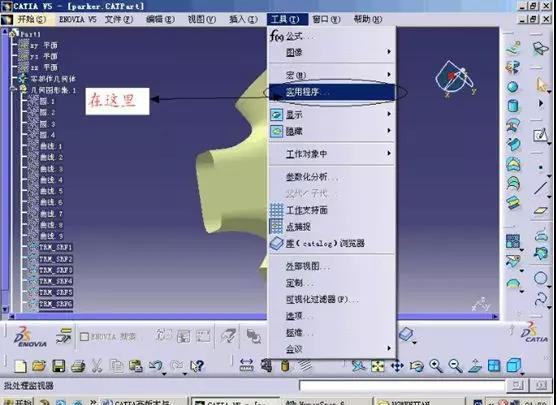Expand the Line tool flyout arrow
The width and height of the screenshot is (557, 405).
pyautogui.click(x=549, y=196)
